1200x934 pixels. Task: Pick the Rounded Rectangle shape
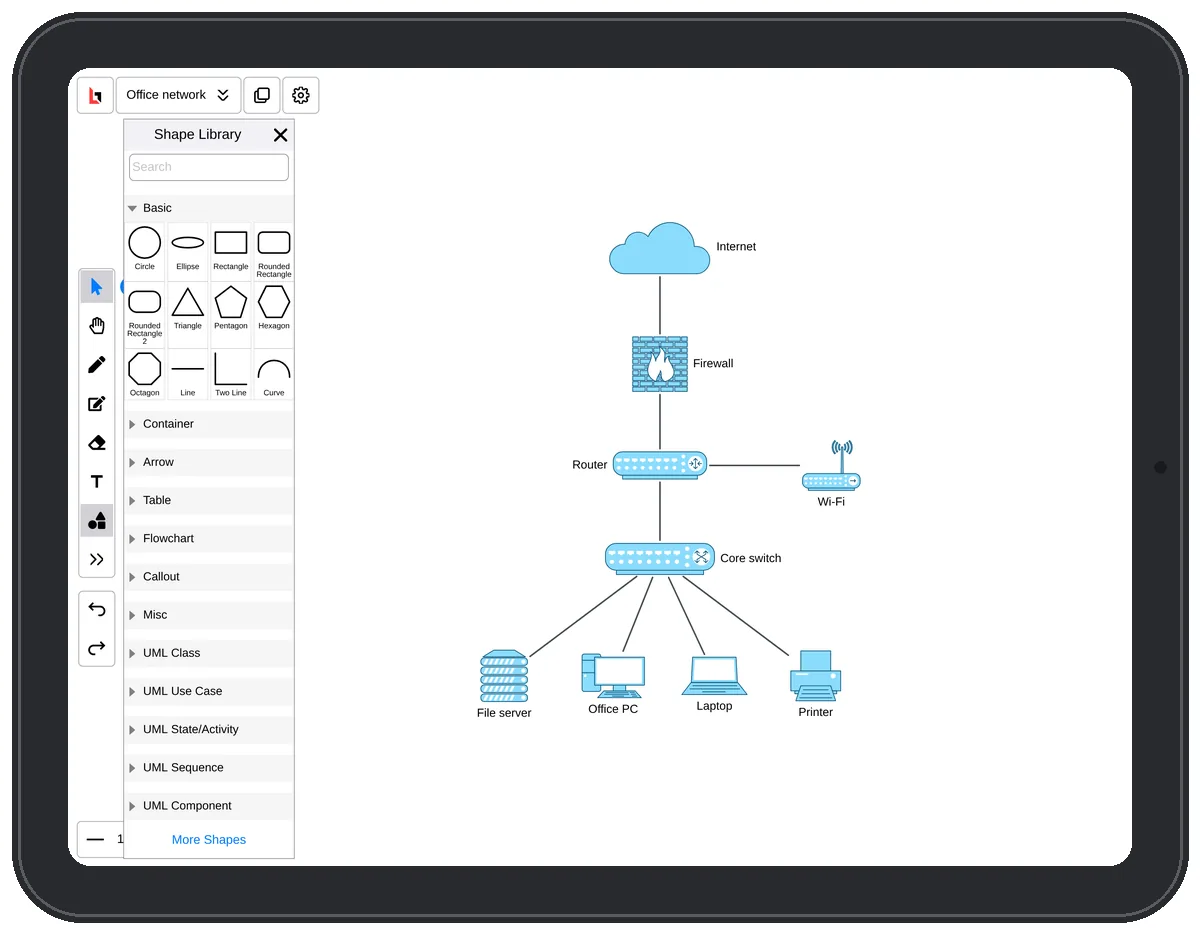(274, 251)
